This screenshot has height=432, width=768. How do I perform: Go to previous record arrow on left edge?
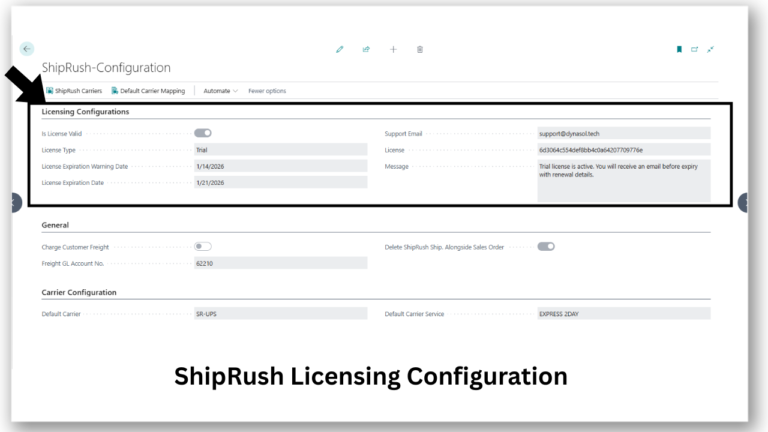click(16, 202)
